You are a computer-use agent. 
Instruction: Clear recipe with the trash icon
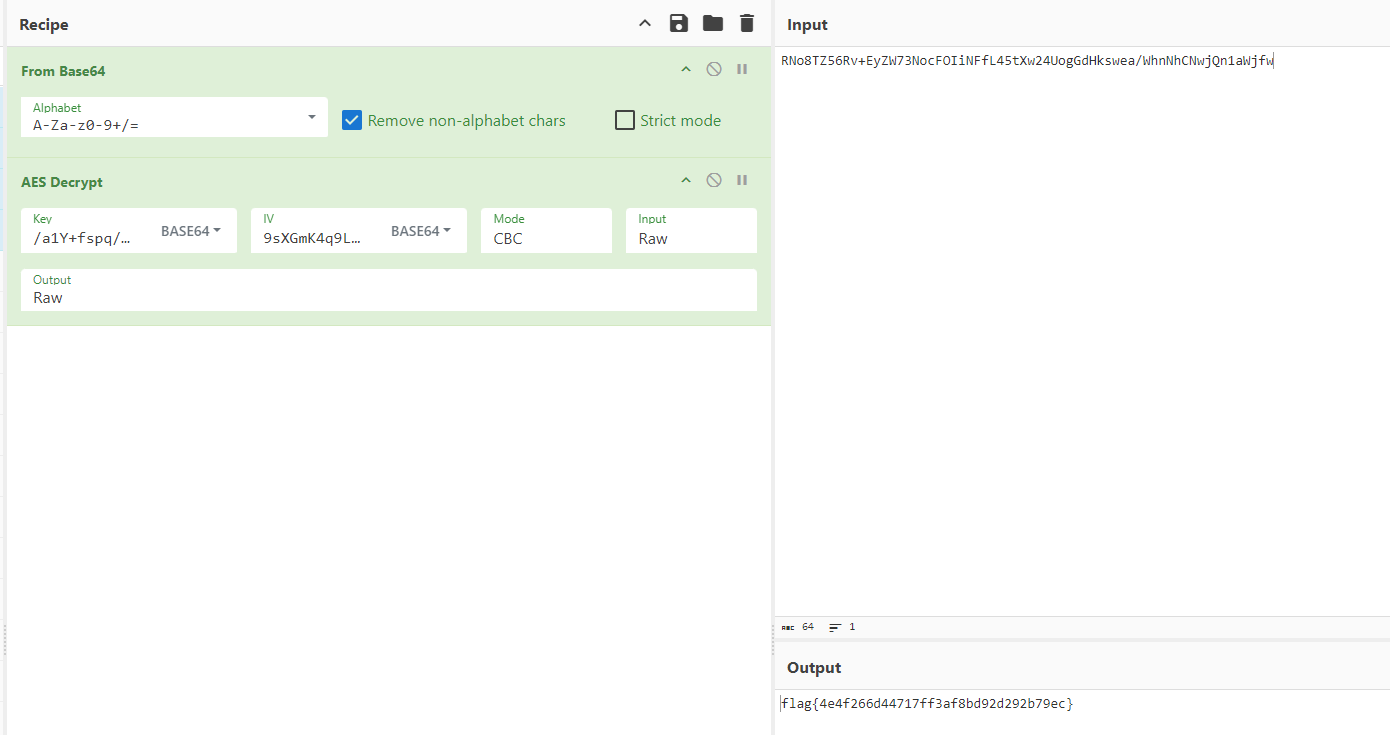coord(747,24)
